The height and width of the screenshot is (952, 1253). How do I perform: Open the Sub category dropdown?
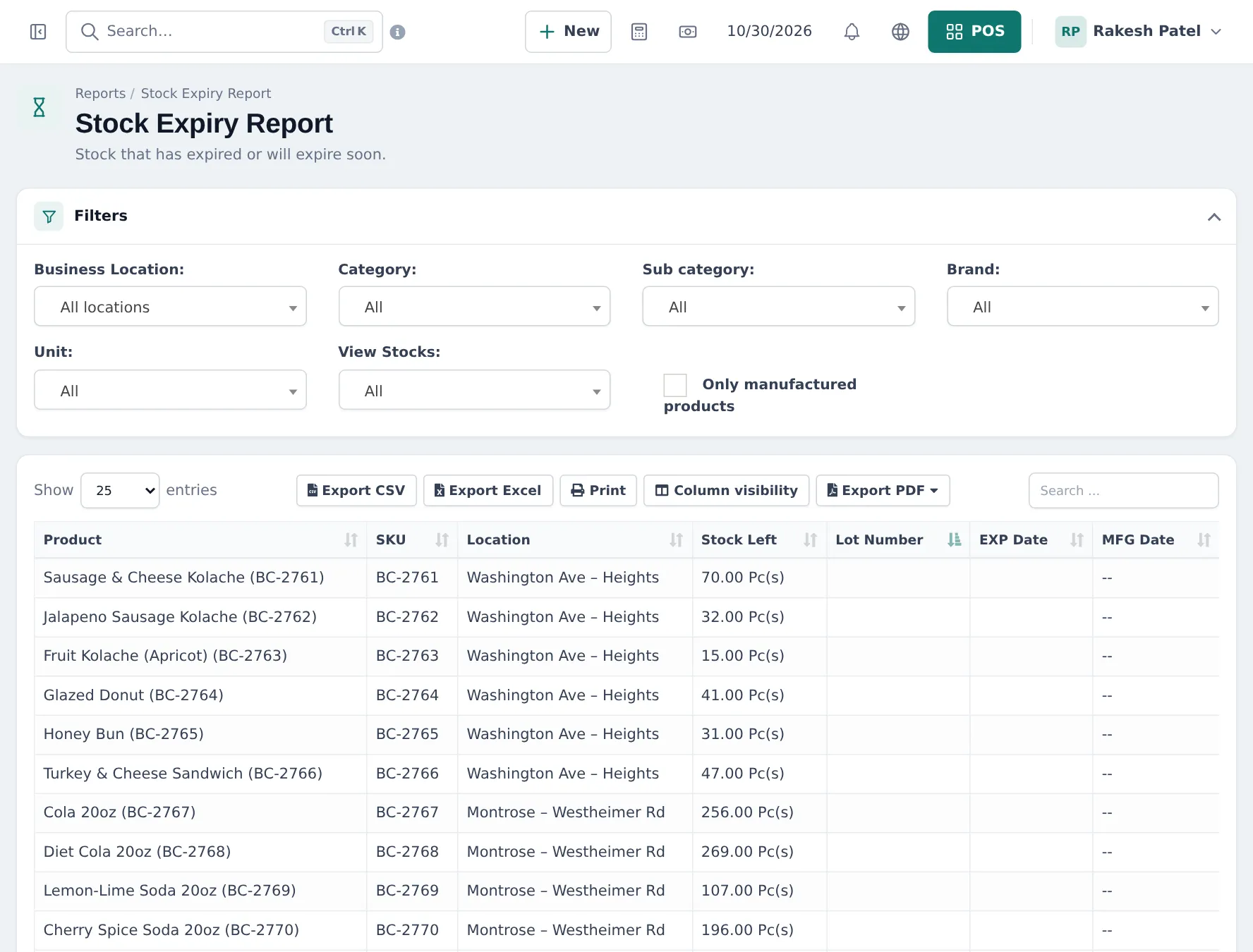click(778, 307)
